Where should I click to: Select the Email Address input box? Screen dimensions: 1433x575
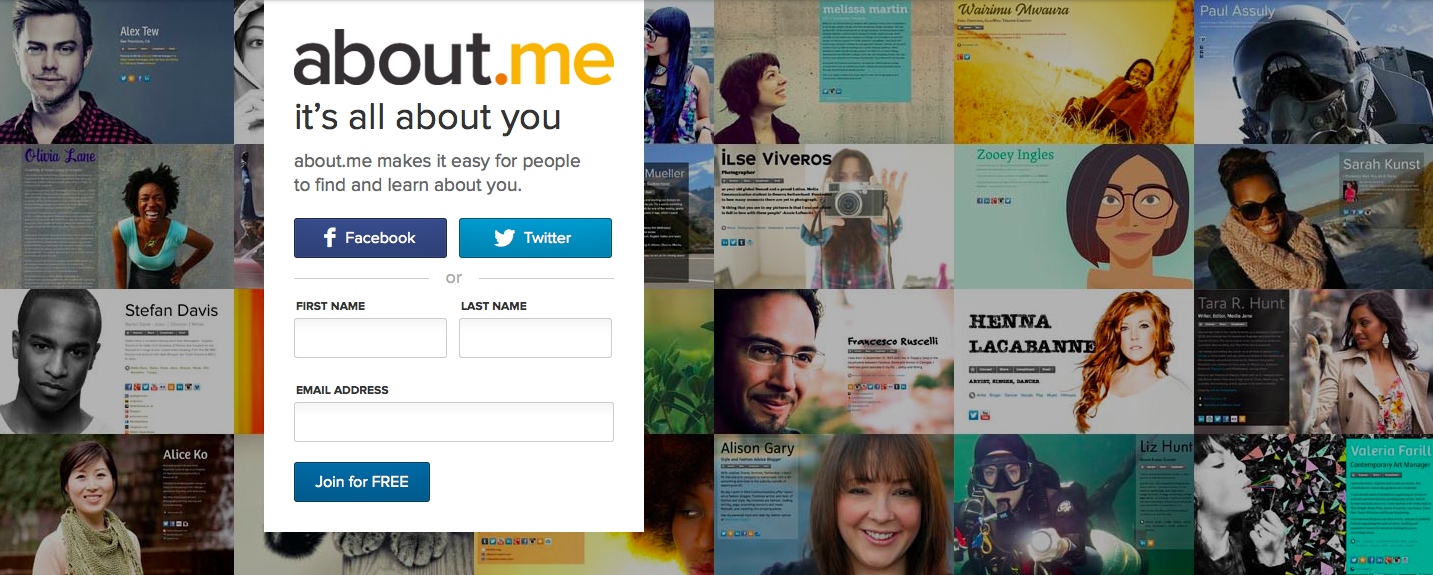[x=453, y=422]
